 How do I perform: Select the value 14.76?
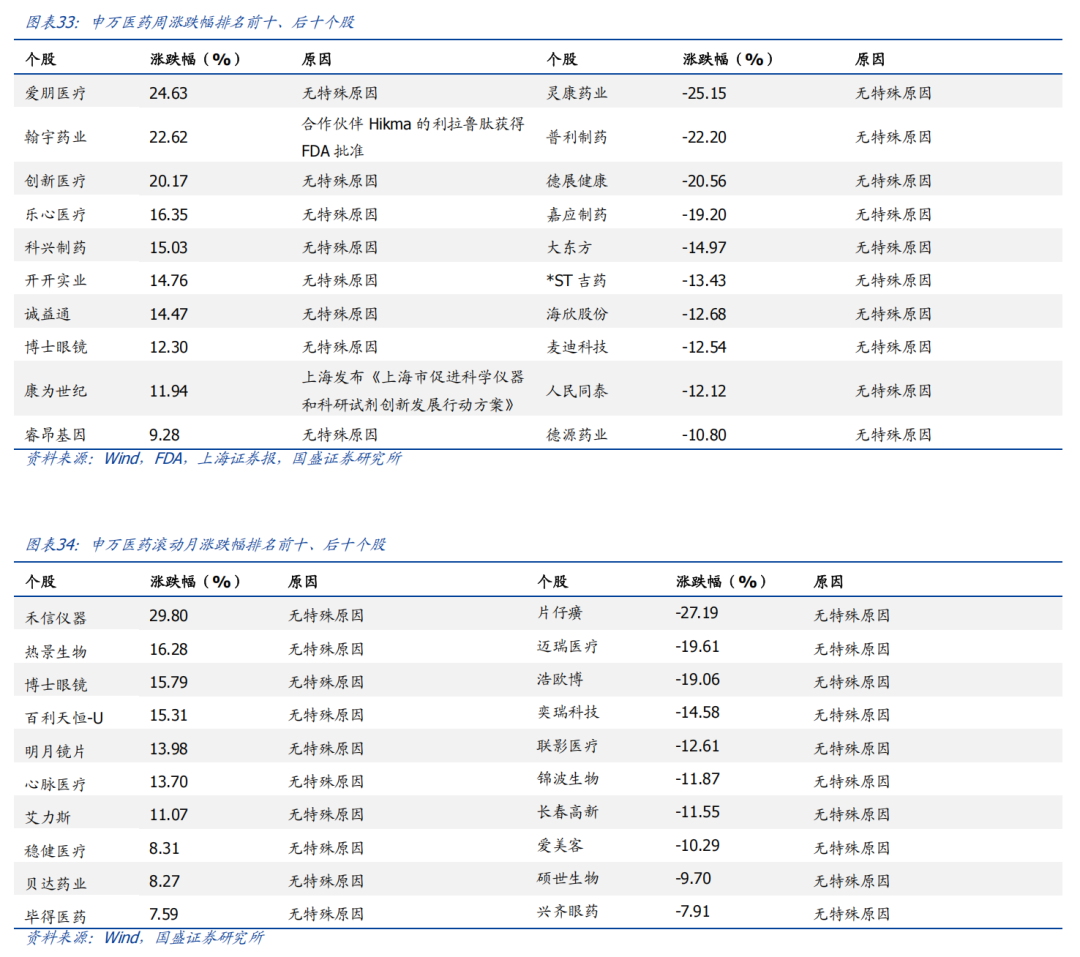(168, 280)
